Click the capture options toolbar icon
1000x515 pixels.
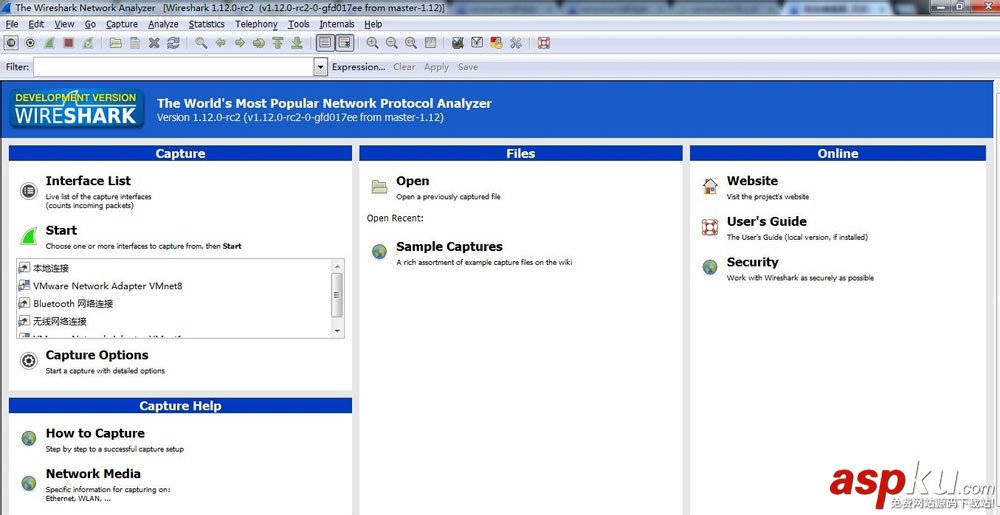[30, 43]
